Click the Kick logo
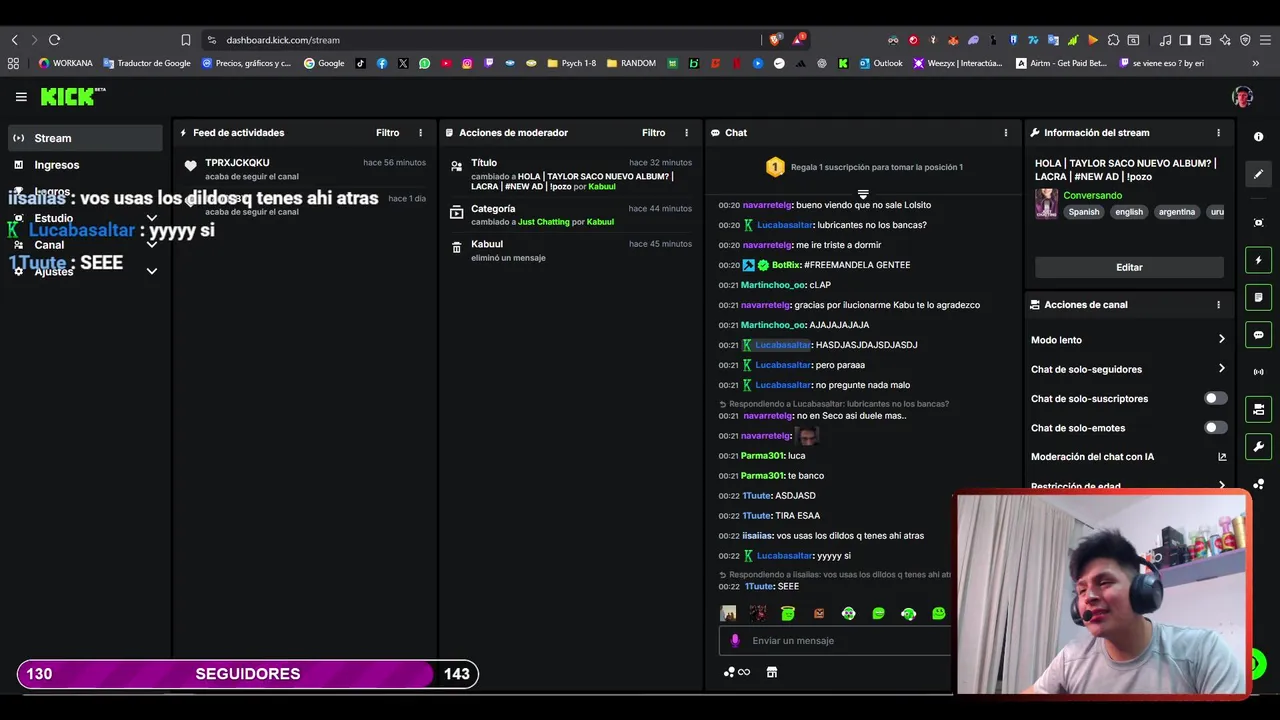Viewport: 1280px width, 720px height. [72, 96]
